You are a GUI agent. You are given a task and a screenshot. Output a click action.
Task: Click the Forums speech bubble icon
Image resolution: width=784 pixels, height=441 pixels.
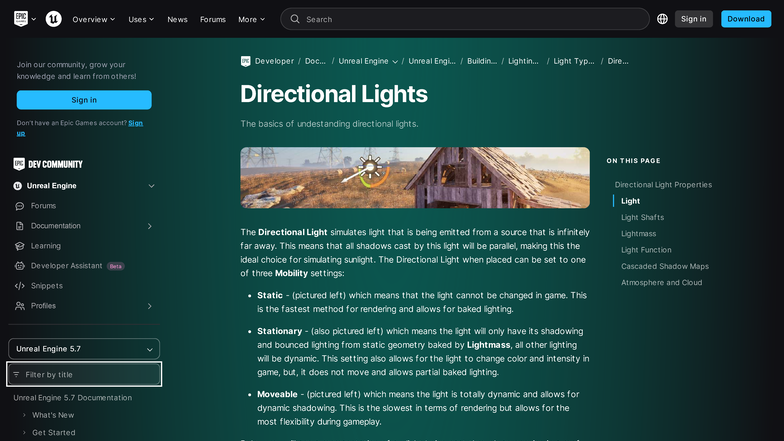tap(20, 206)
